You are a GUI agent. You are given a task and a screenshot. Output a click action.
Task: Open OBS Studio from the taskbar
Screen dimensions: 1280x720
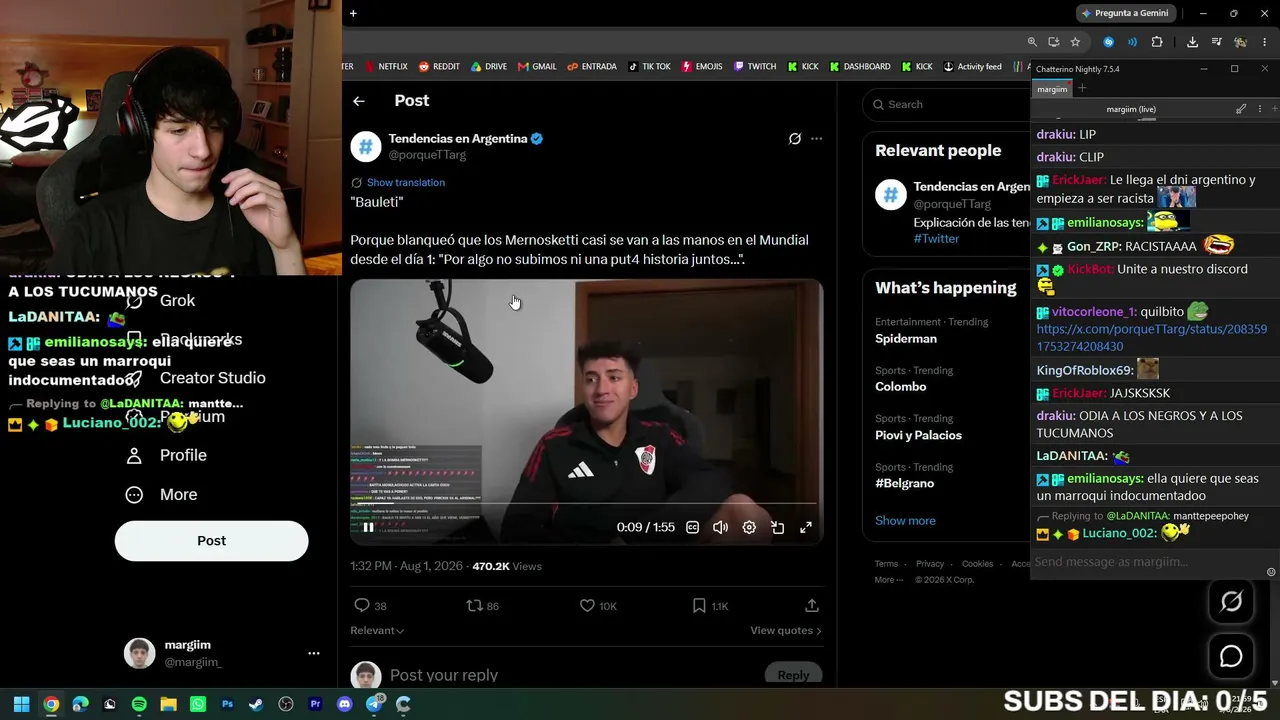coord(286,704)
